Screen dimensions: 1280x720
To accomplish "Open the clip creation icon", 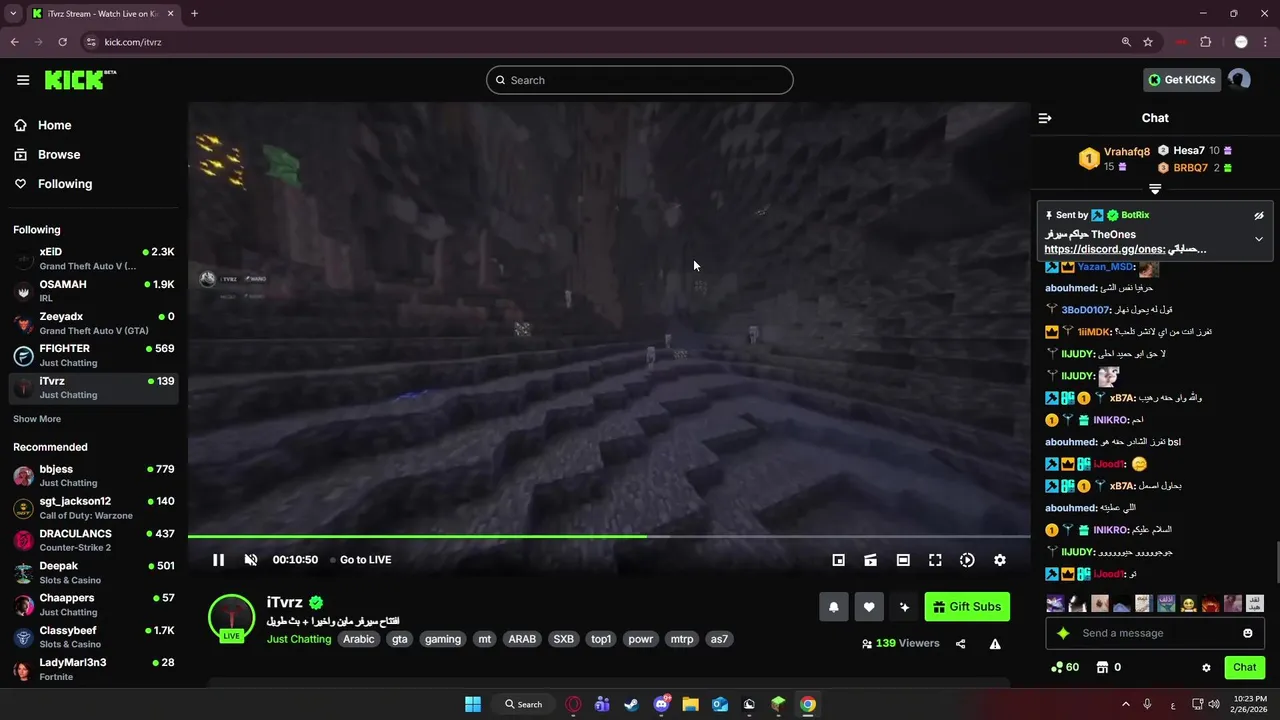I will [871, 560].
